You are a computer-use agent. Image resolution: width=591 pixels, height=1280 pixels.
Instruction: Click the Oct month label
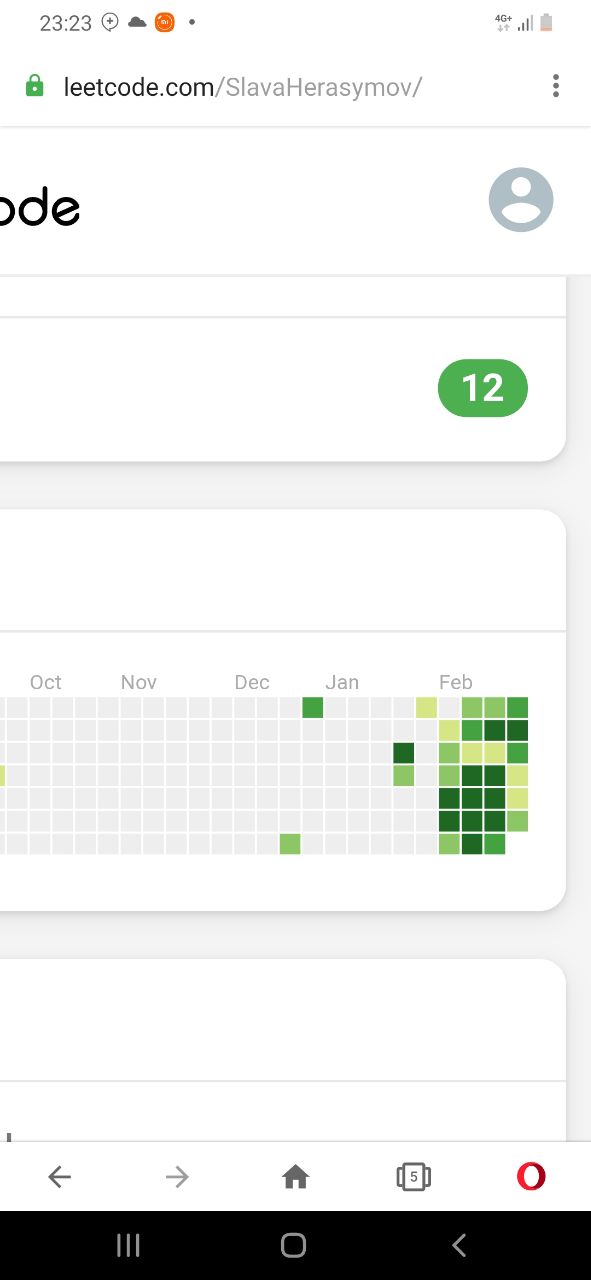pyautogui.click(x=46, y=682)
